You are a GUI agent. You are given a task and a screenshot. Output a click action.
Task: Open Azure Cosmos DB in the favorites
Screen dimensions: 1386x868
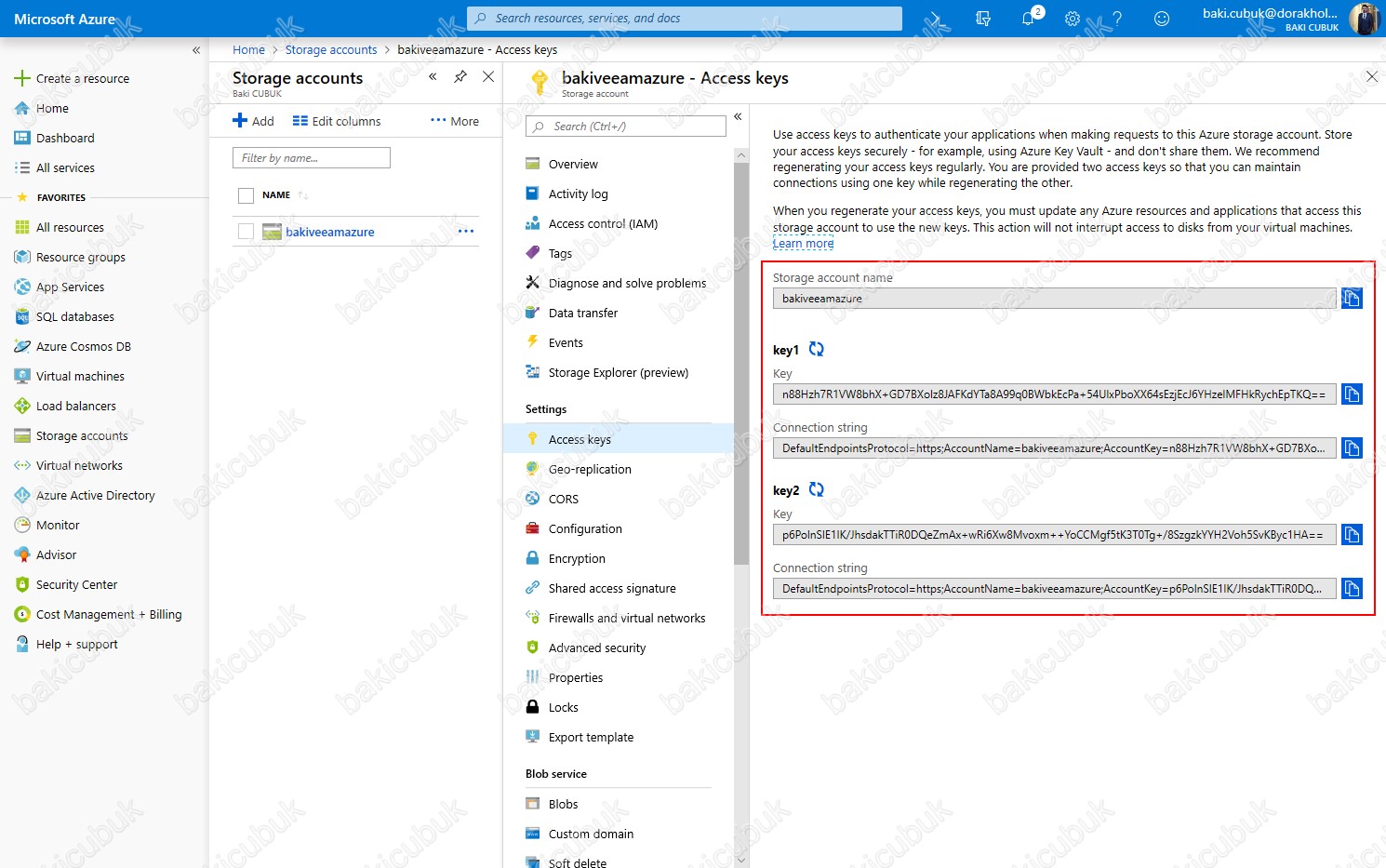83,346
